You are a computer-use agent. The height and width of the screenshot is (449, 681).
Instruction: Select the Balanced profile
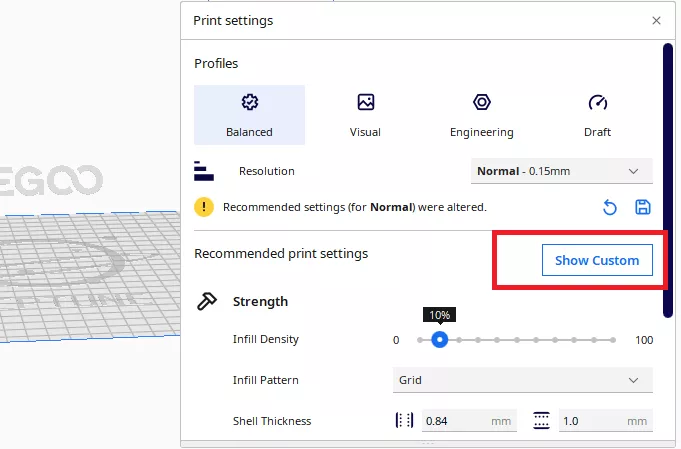pyautogui.click(x=249, y=114)
